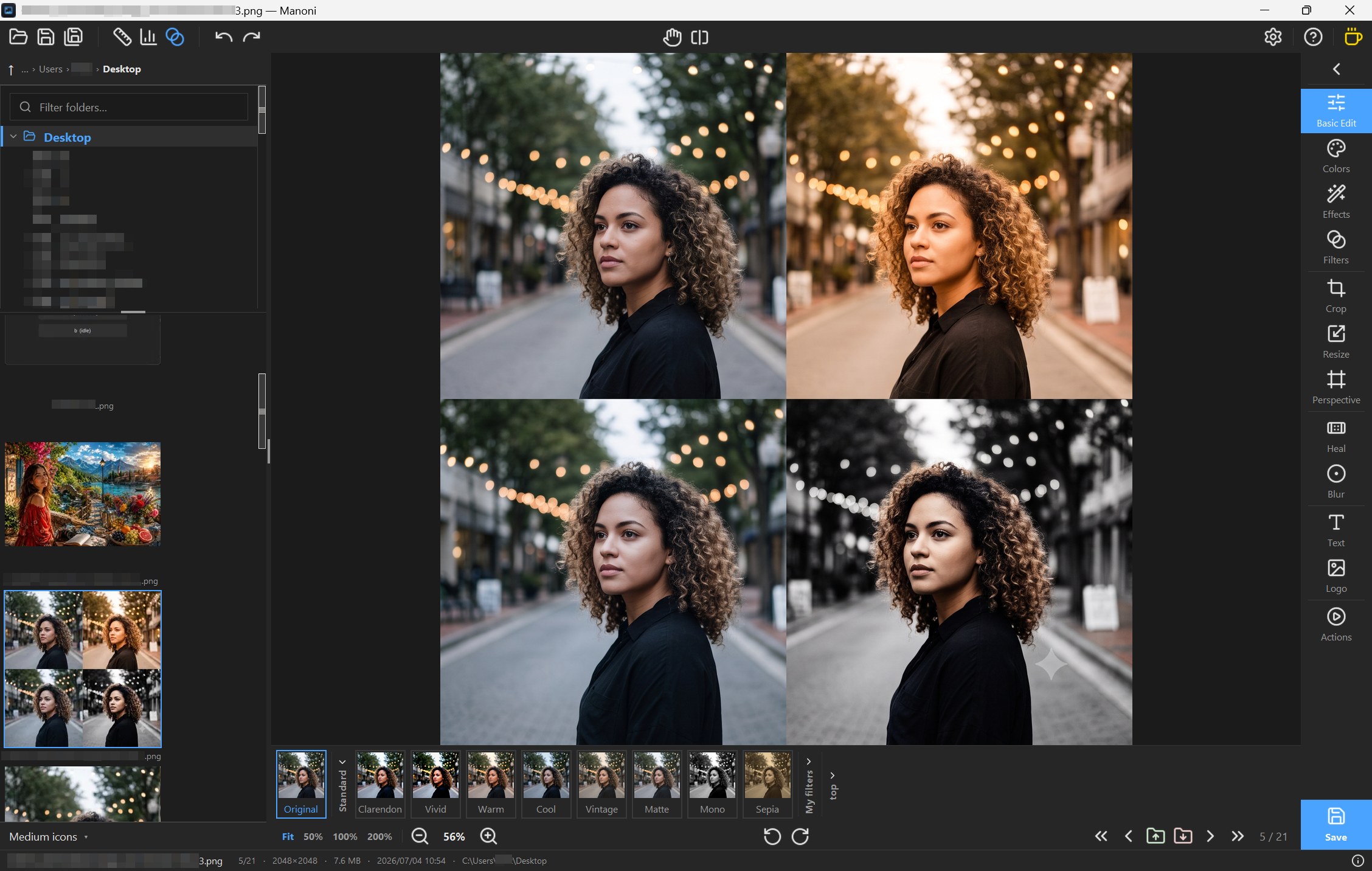Select the Text tool

[1336, 530]
